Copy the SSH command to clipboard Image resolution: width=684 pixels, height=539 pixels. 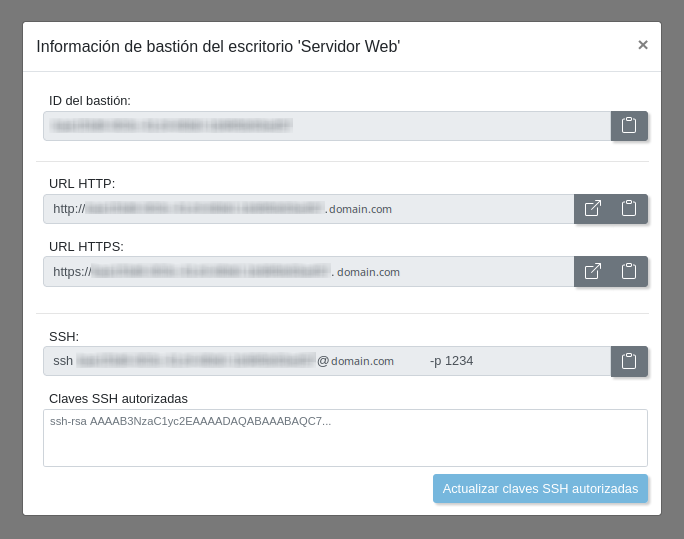tap(629, 361)
